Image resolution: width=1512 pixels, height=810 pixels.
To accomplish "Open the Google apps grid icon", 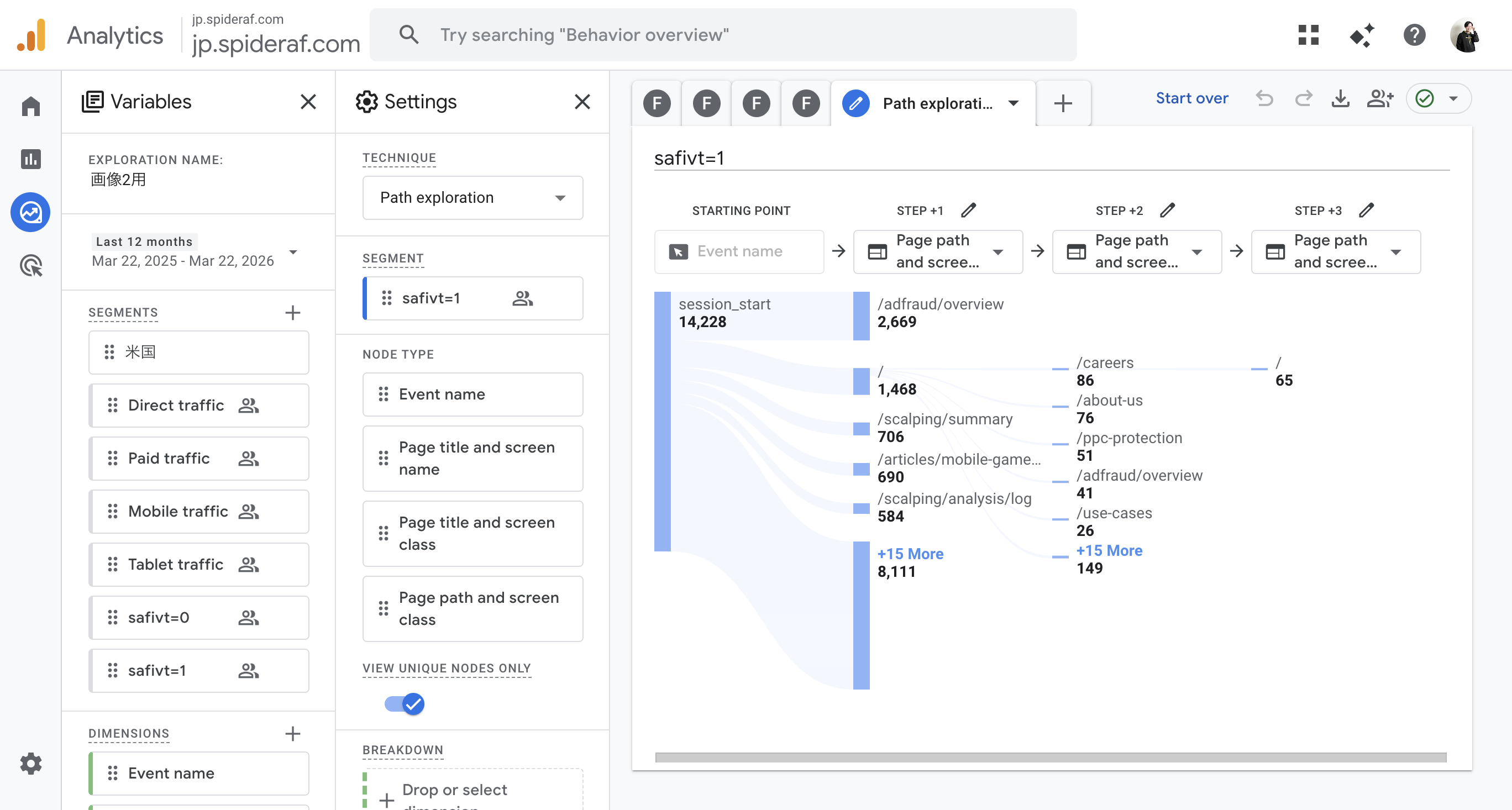I will click(1308, 35).
